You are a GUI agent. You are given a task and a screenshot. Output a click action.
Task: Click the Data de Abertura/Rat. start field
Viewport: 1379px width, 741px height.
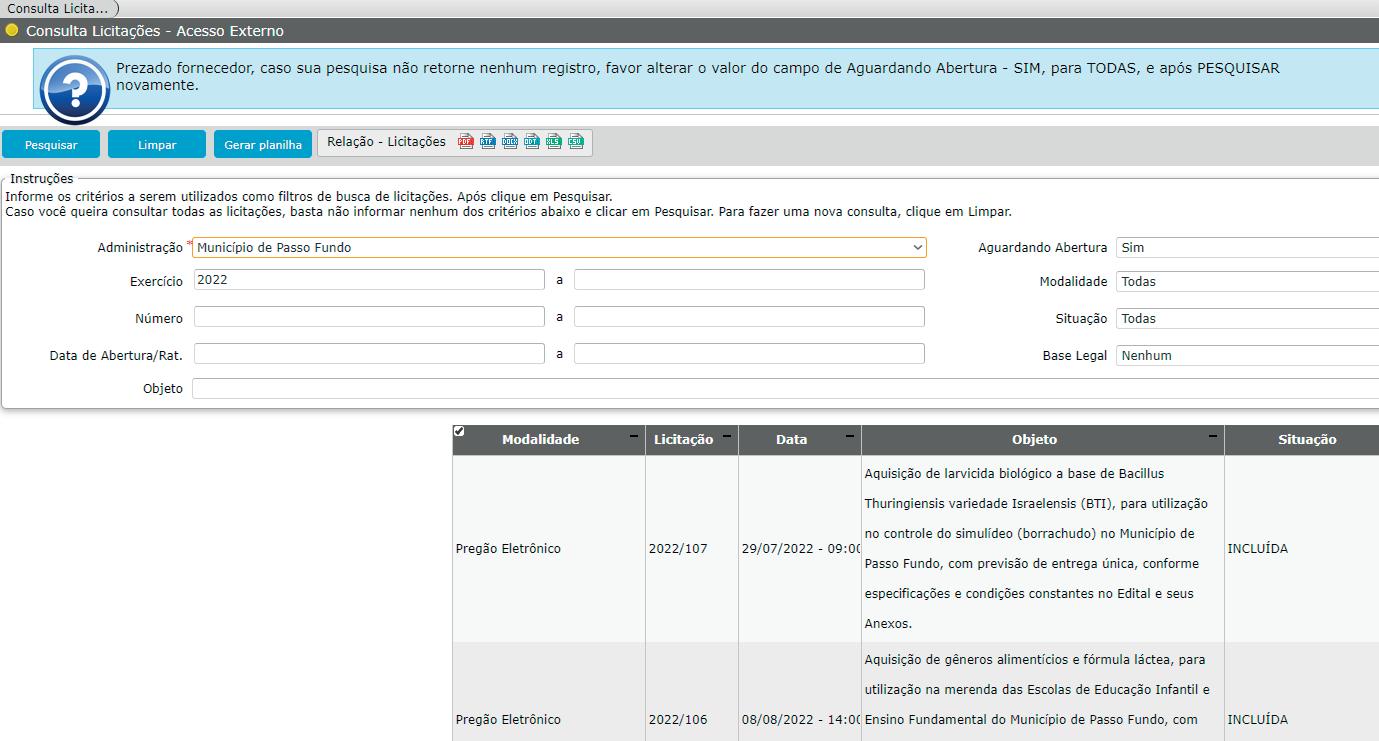click(369, 354)
